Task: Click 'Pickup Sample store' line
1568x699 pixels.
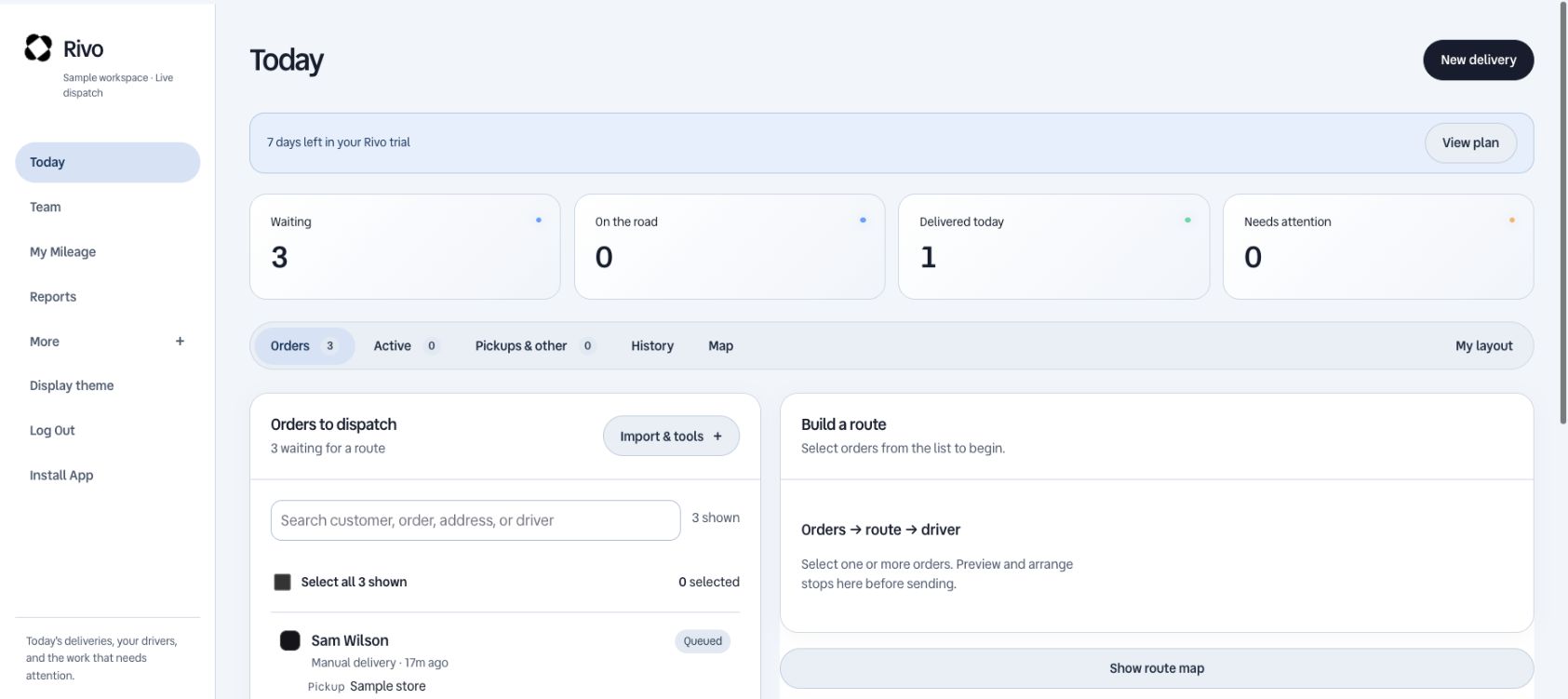Action: tap(367, 686)
